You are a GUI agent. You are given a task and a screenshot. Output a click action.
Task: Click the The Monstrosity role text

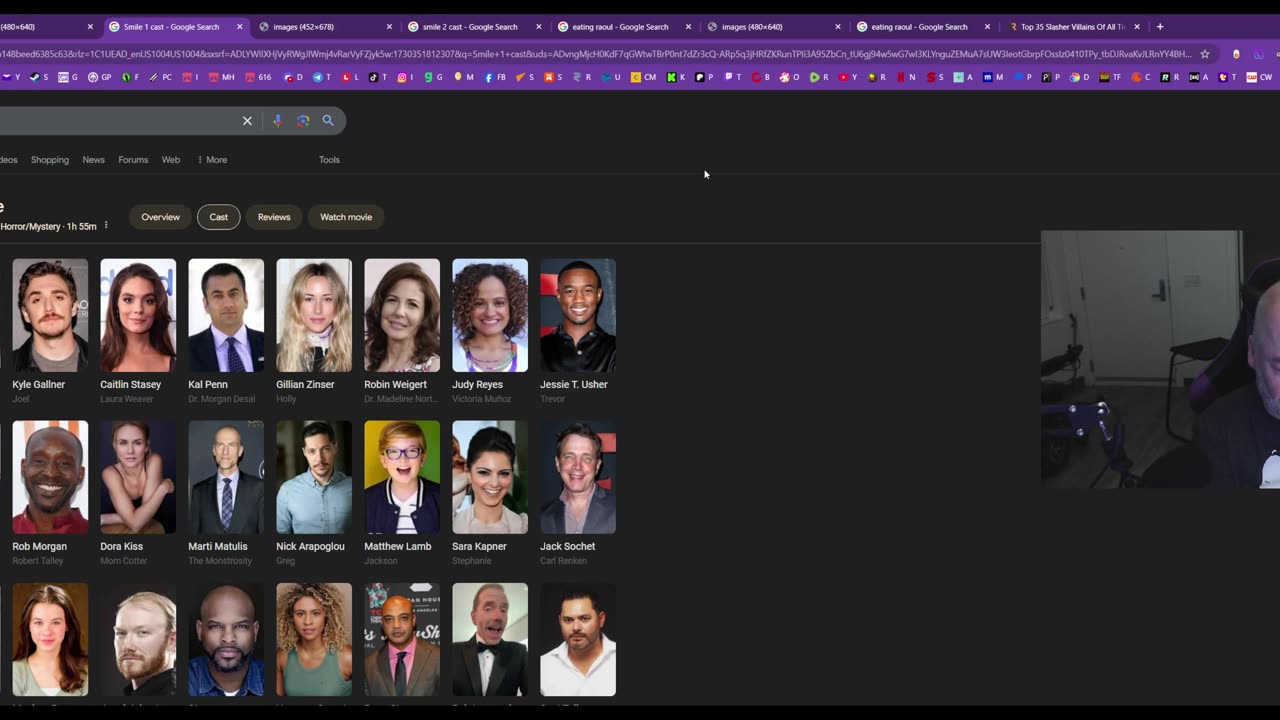tap(218, 561)
